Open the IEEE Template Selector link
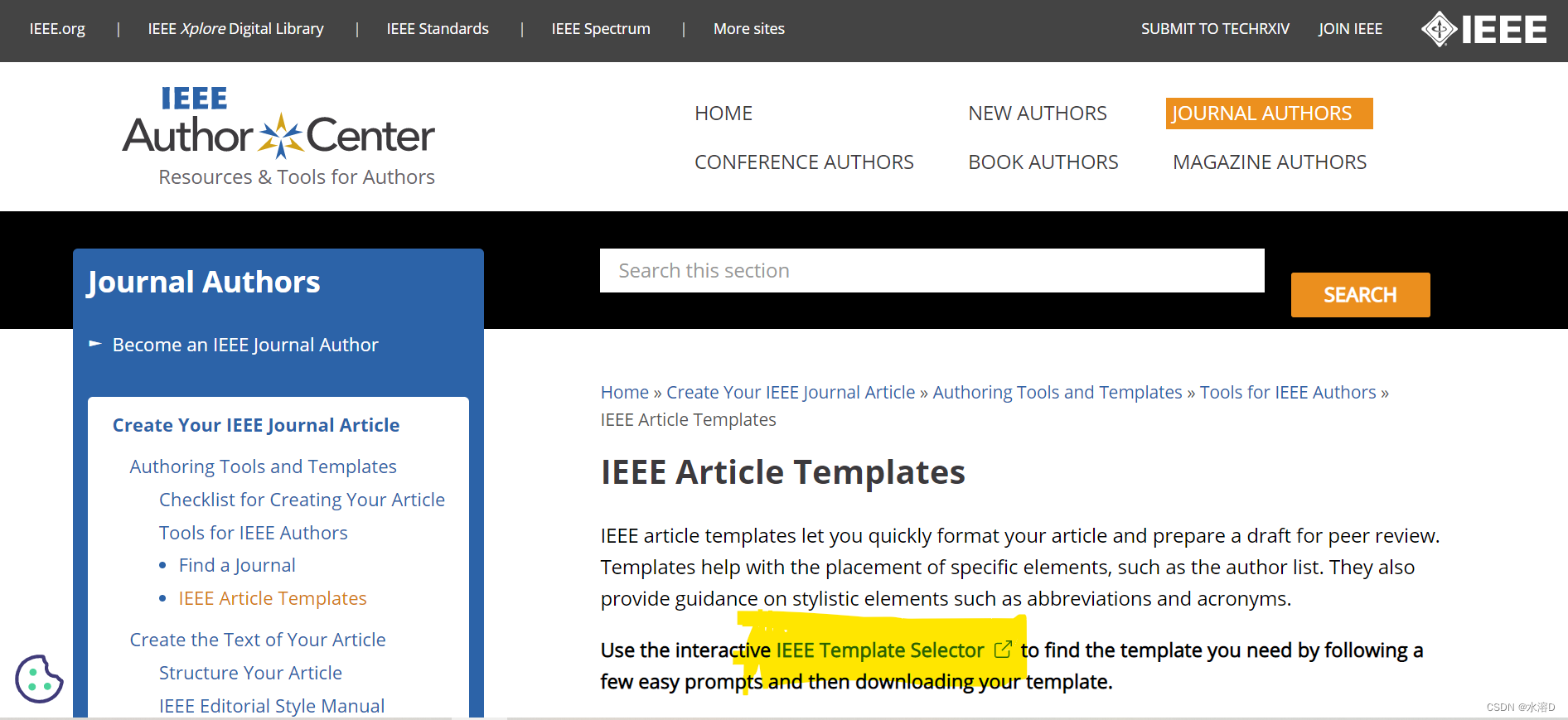Image resolution: width=1568 pixels, height=720 pixels. 879,650
